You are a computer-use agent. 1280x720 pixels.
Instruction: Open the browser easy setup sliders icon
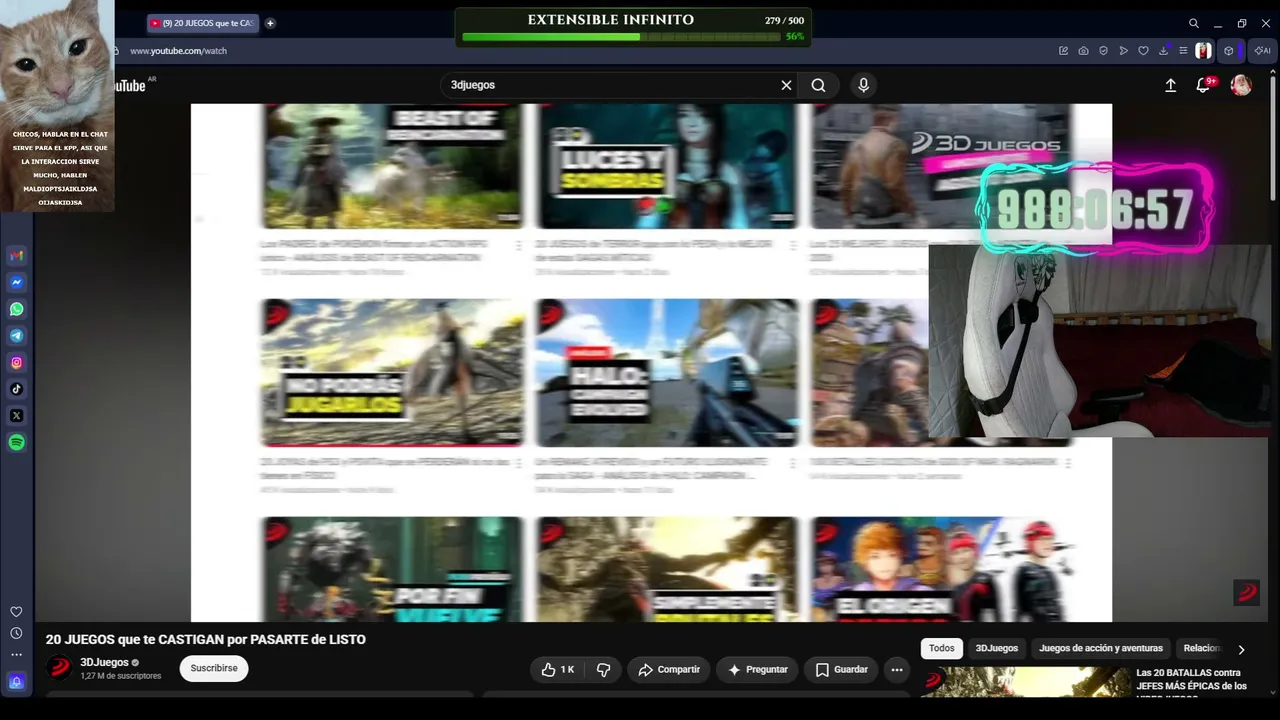[1183, 51]
